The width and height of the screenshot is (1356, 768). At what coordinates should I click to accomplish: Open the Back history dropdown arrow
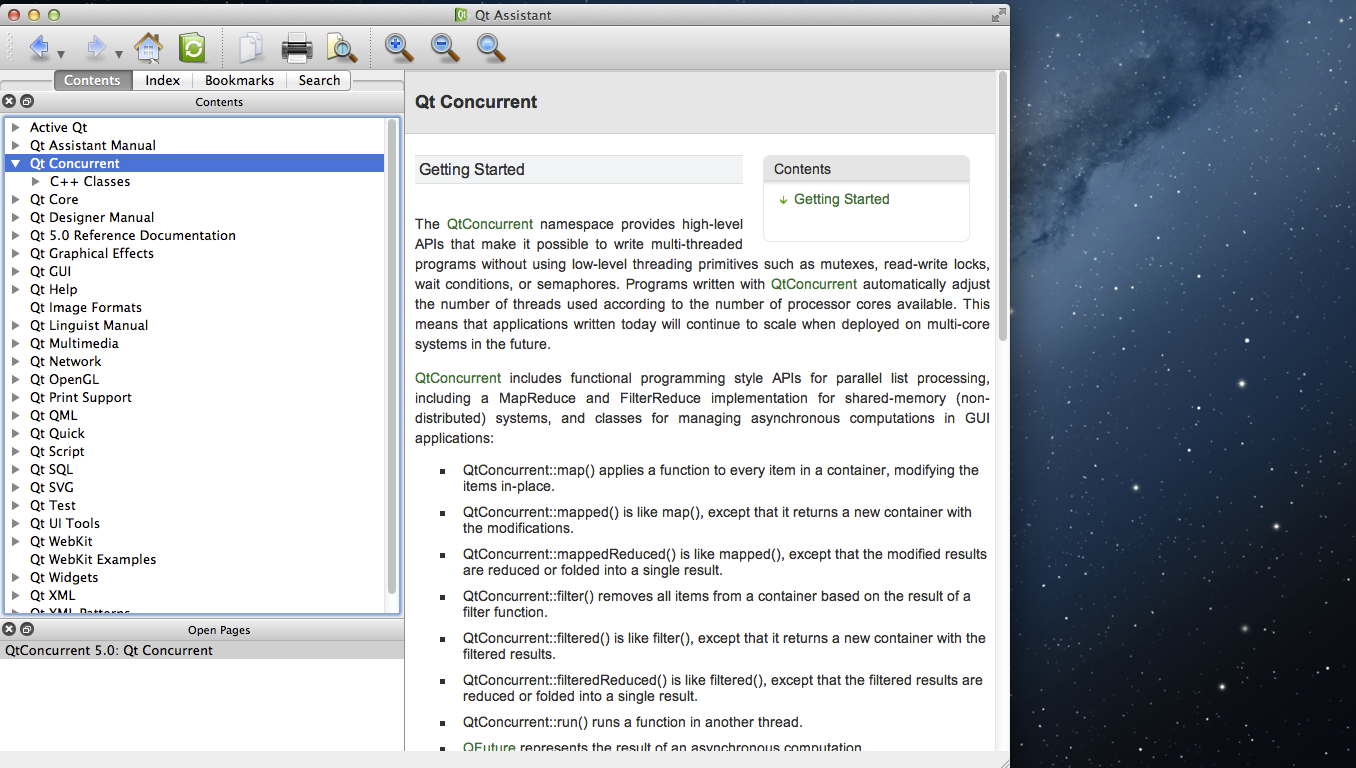pyautogui.click(x=61, y=54)
